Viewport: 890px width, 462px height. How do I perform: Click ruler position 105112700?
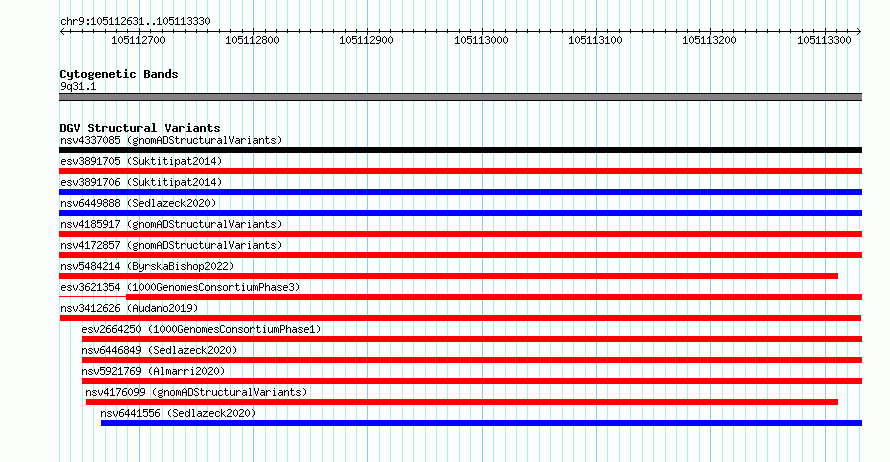click(x=138, y=40)
